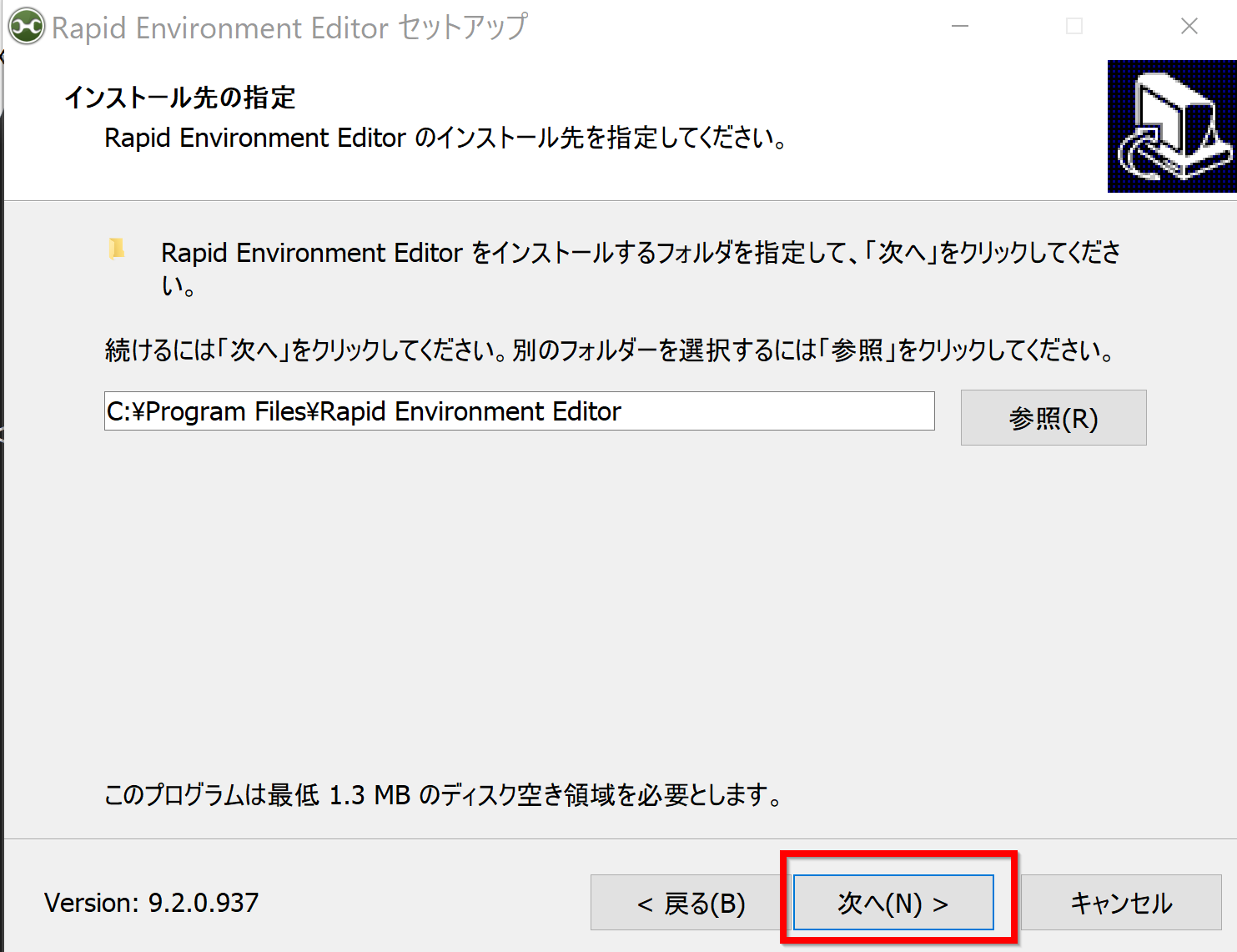This screenshot has height=952, width=1237.
Task: Close the setup wizard window
Action: pyautogui.click(x=1189, y=27)
